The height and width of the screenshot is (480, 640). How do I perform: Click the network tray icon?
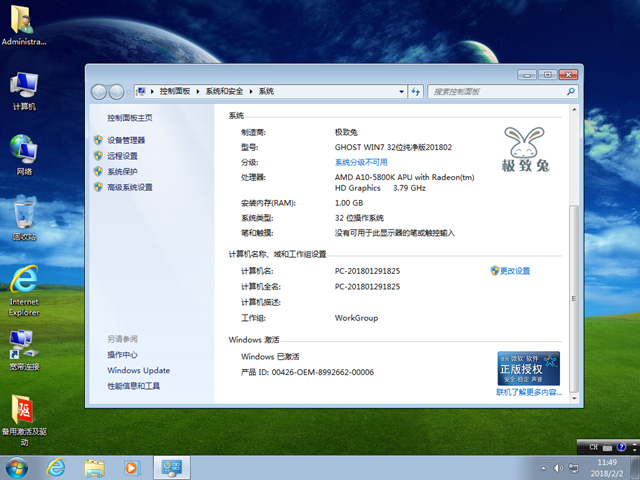573,468
